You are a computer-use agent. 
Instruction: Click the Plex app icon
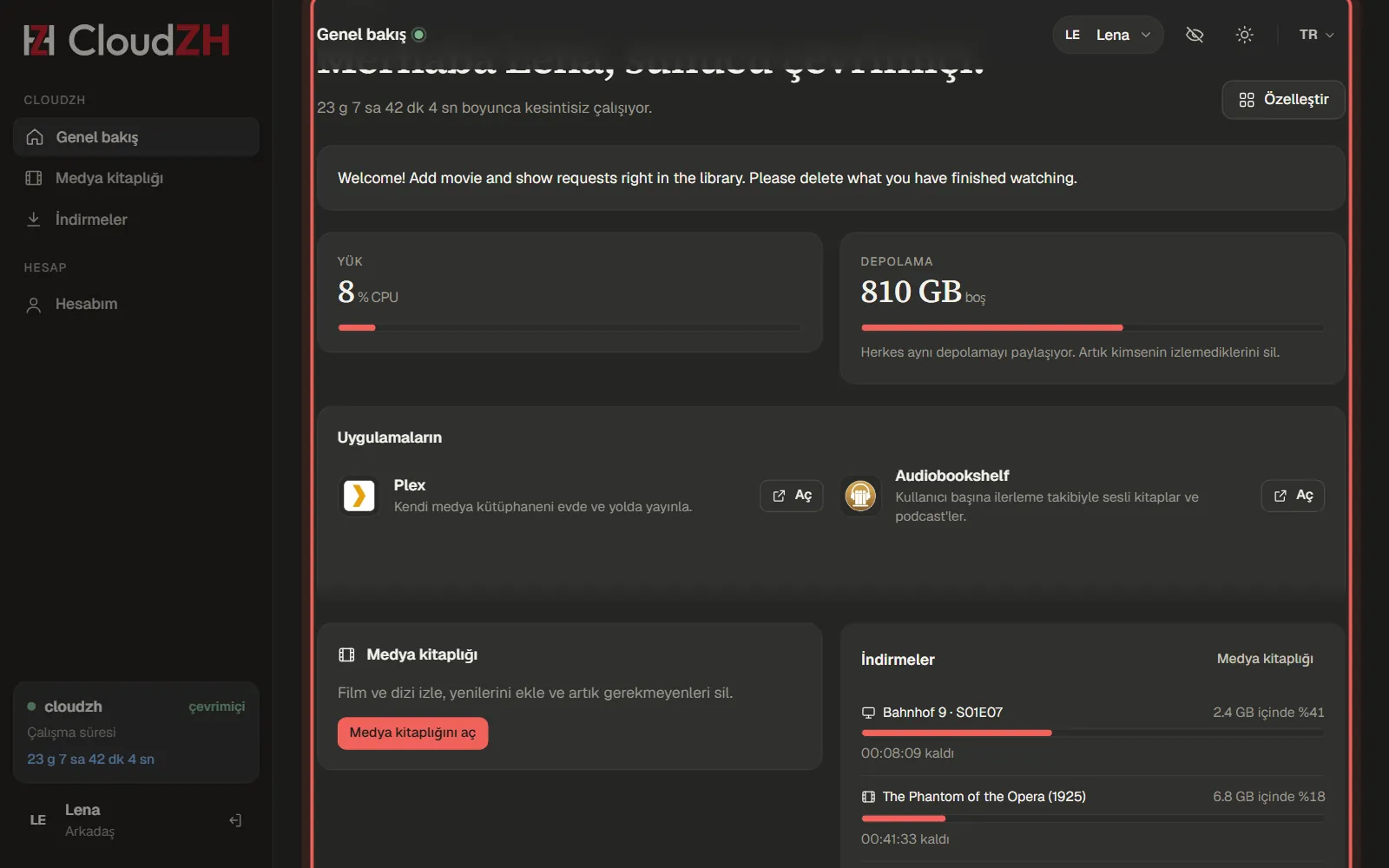point(359,496)
